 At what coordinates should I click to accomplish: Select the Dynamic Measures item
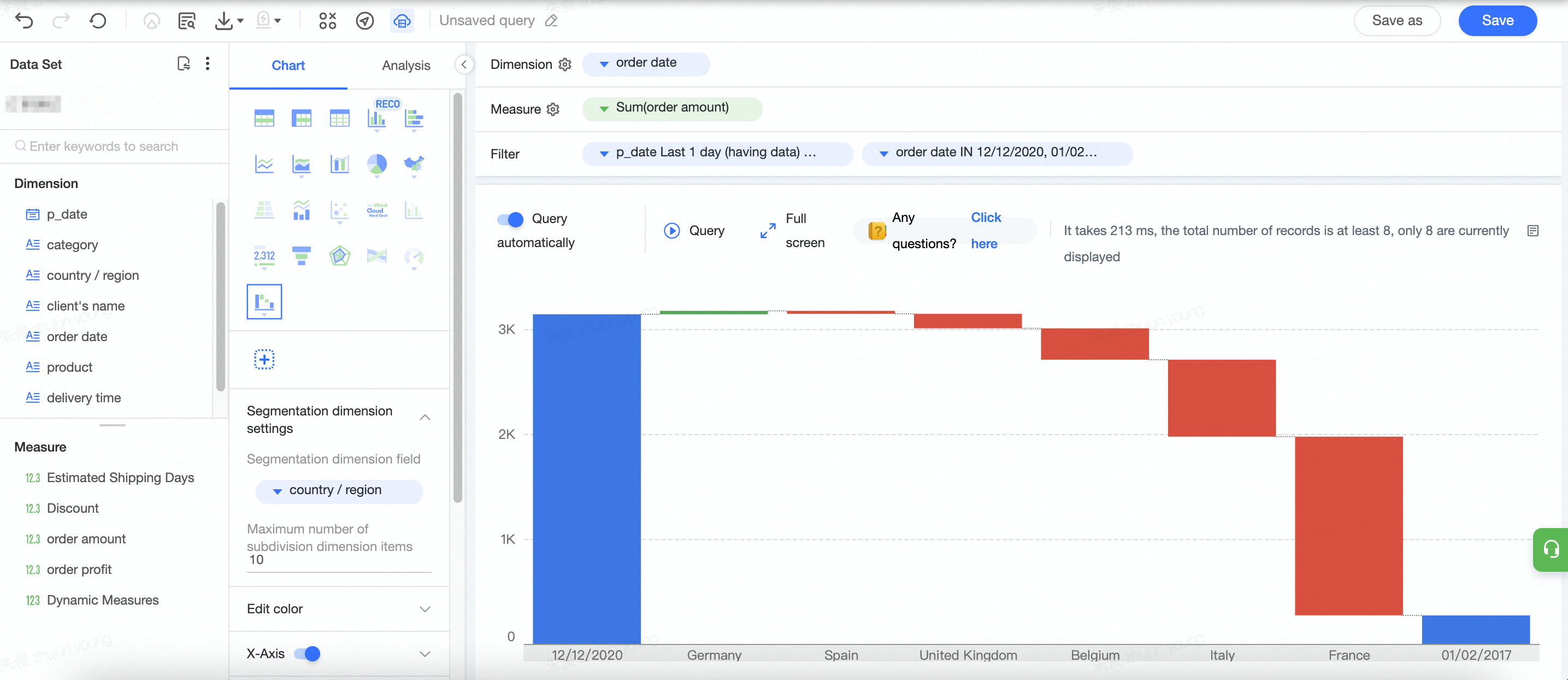tap(103, 600)
